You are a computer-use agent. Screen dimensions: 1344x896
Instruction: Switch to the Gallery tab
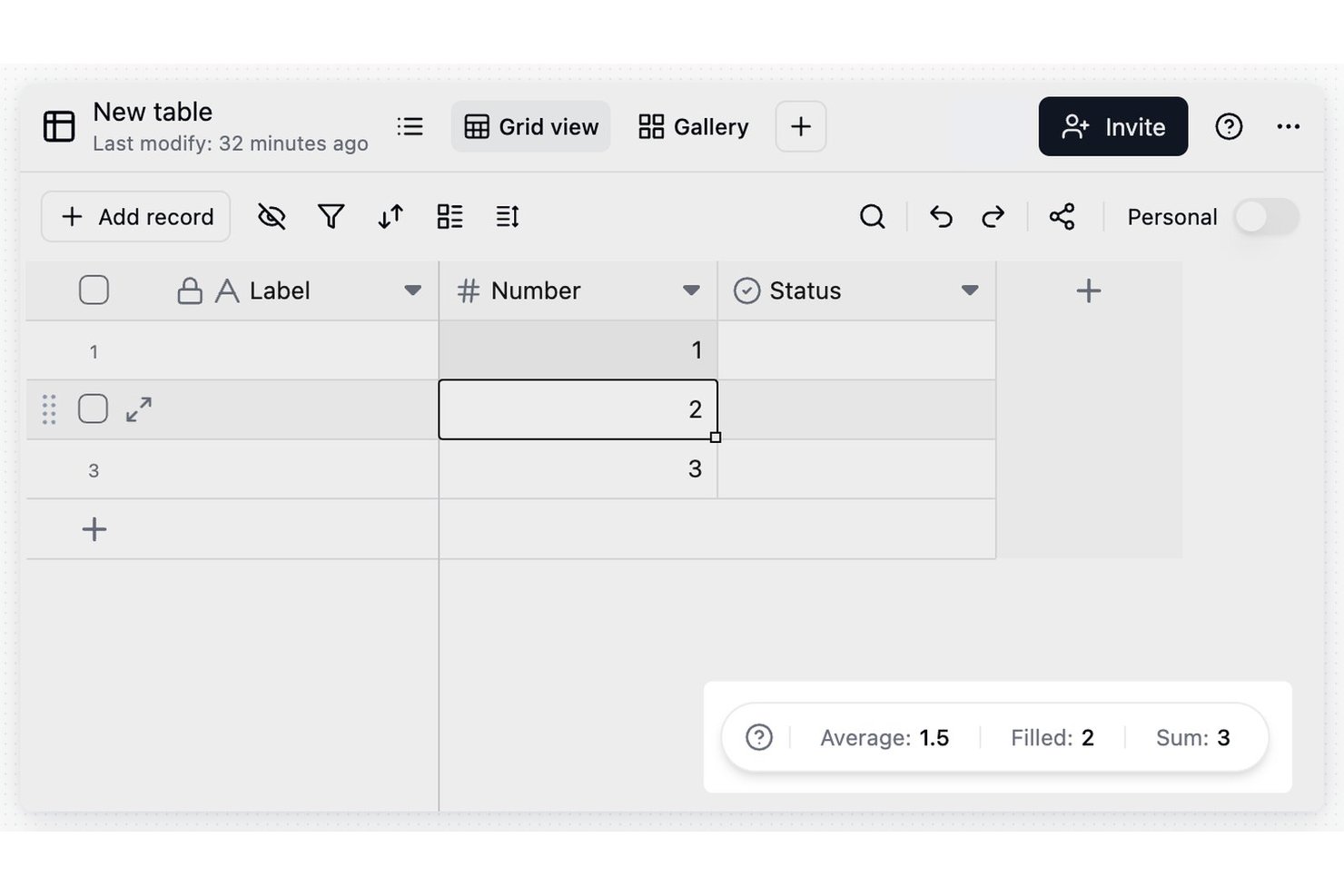(694, 126)
